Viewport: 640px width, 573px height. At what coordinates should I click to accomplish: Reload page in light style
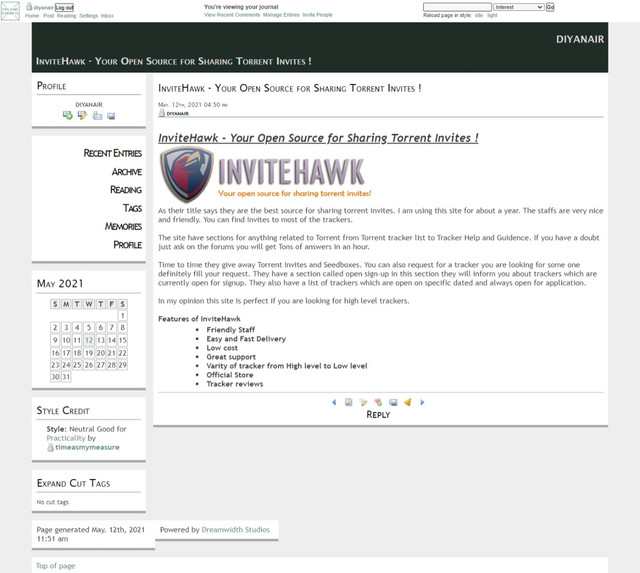tap(492, 15)
